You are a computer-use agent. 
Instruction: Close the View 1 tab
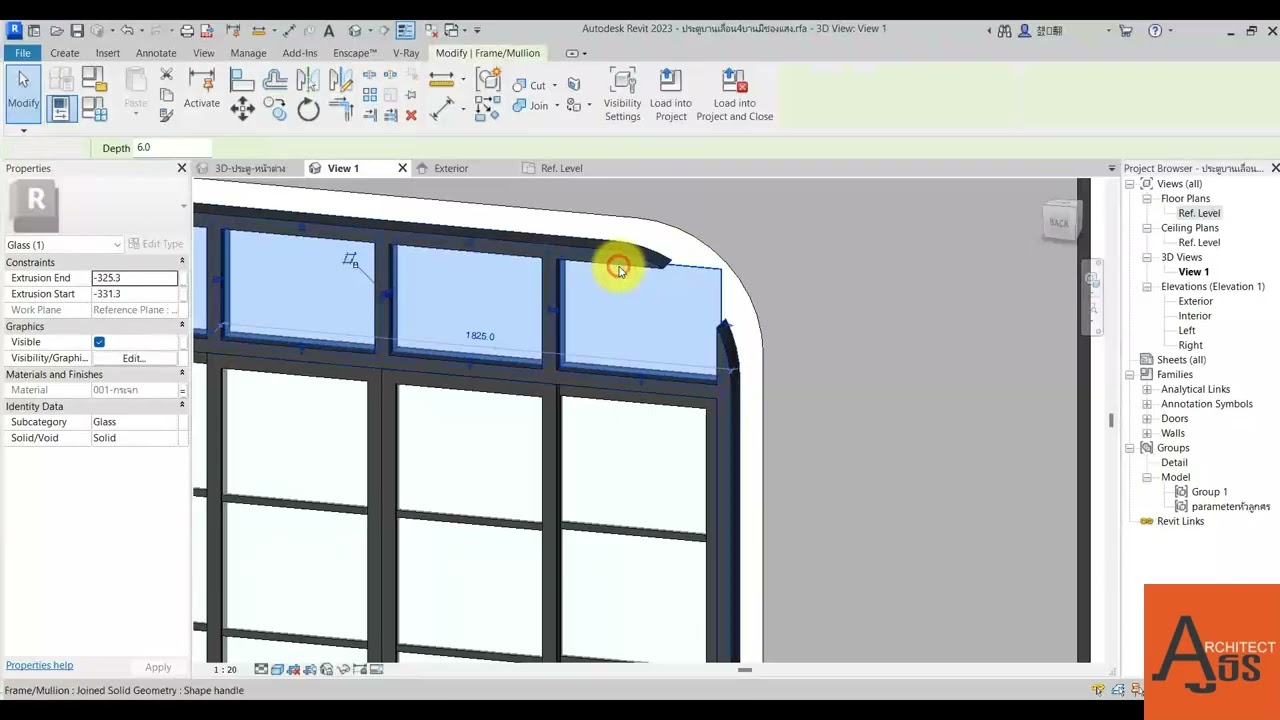click(402, 168)
